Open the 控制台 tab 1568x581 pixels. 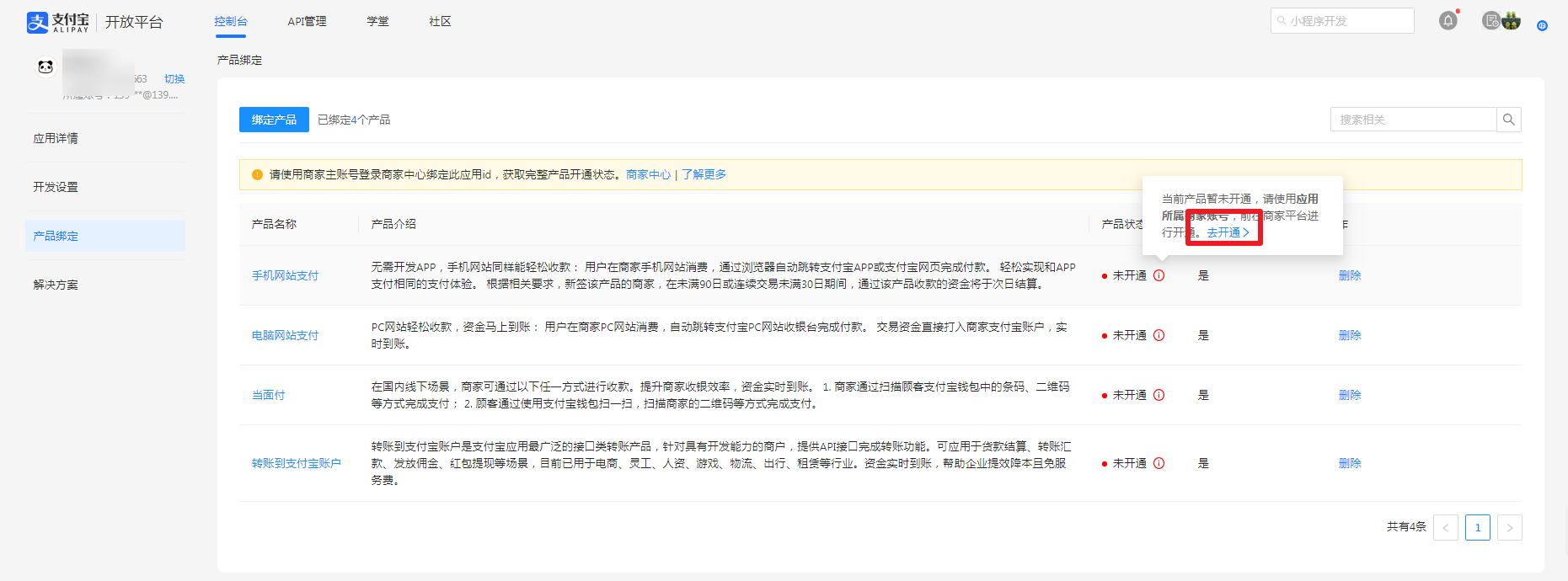click(x=231, y=21)
